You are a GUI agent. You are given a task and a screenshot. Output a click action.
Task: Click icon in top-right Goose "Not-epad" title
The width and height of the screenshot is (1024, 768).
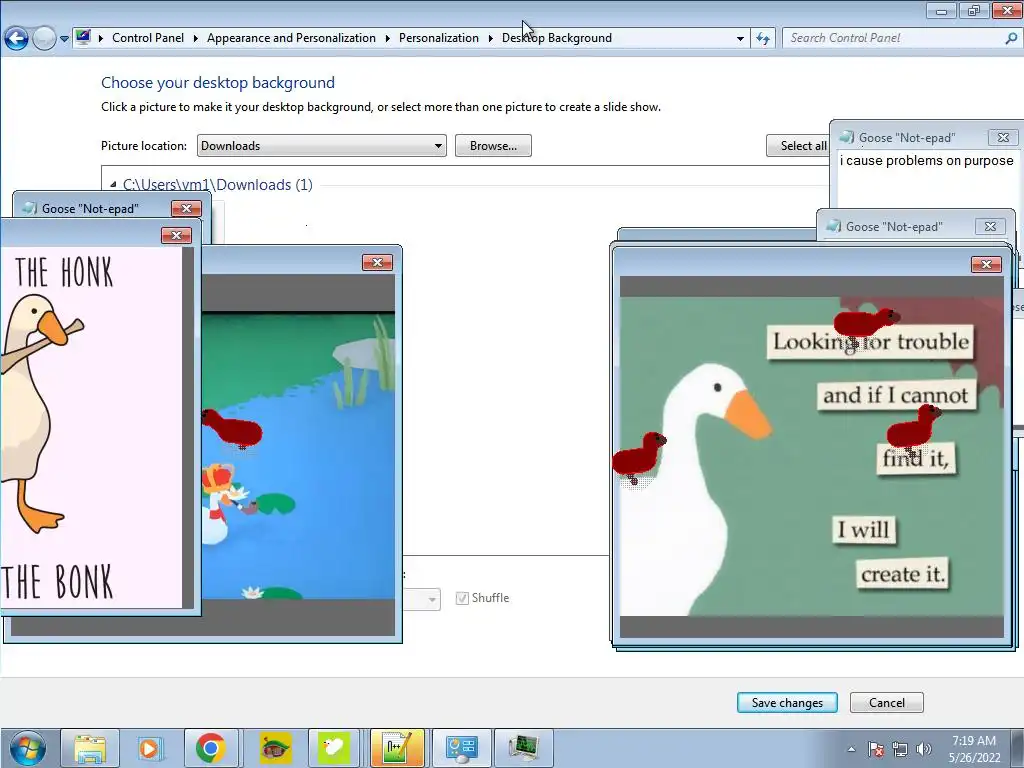(x=846, y=137)
